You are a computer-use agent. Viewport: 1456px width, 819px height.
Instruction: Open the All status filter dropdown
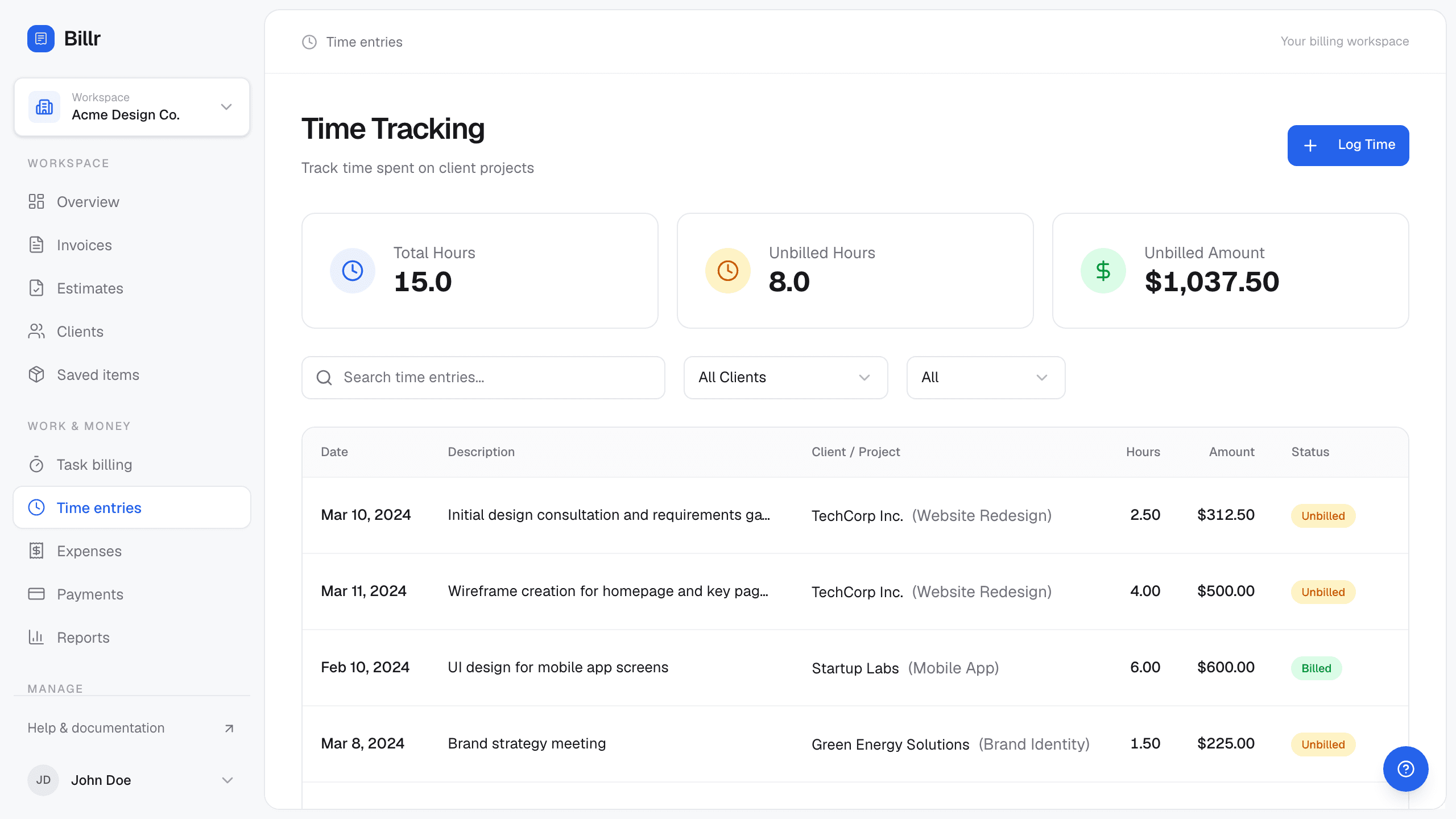coord(986,378)
